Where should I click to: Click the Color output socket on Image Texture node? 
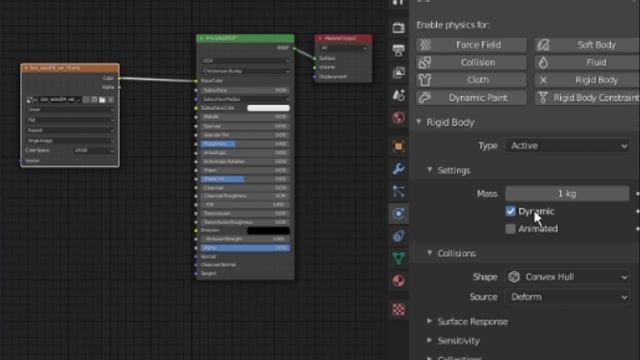point(119,78)
